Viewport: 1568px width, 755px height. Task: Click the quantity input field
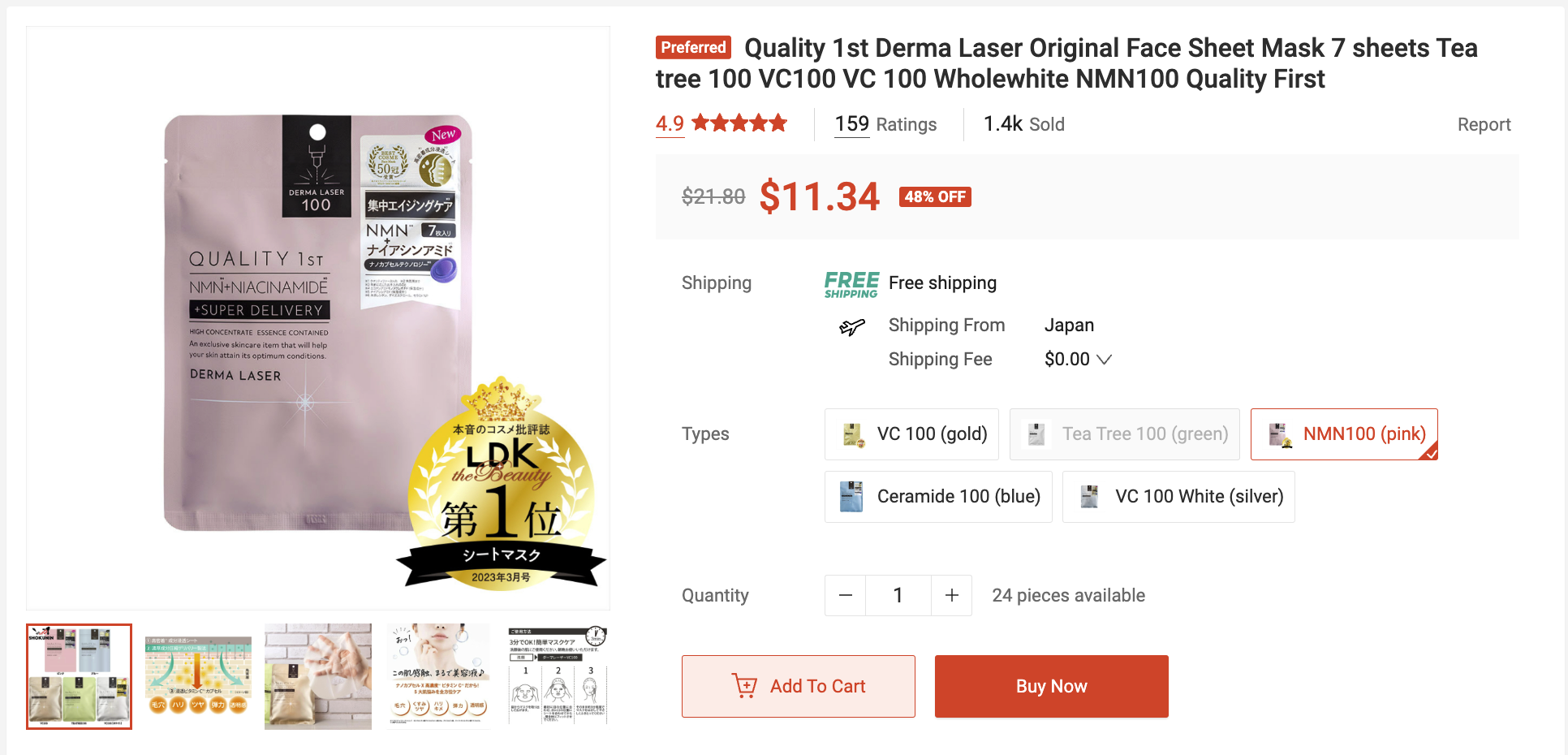(898, 596)
